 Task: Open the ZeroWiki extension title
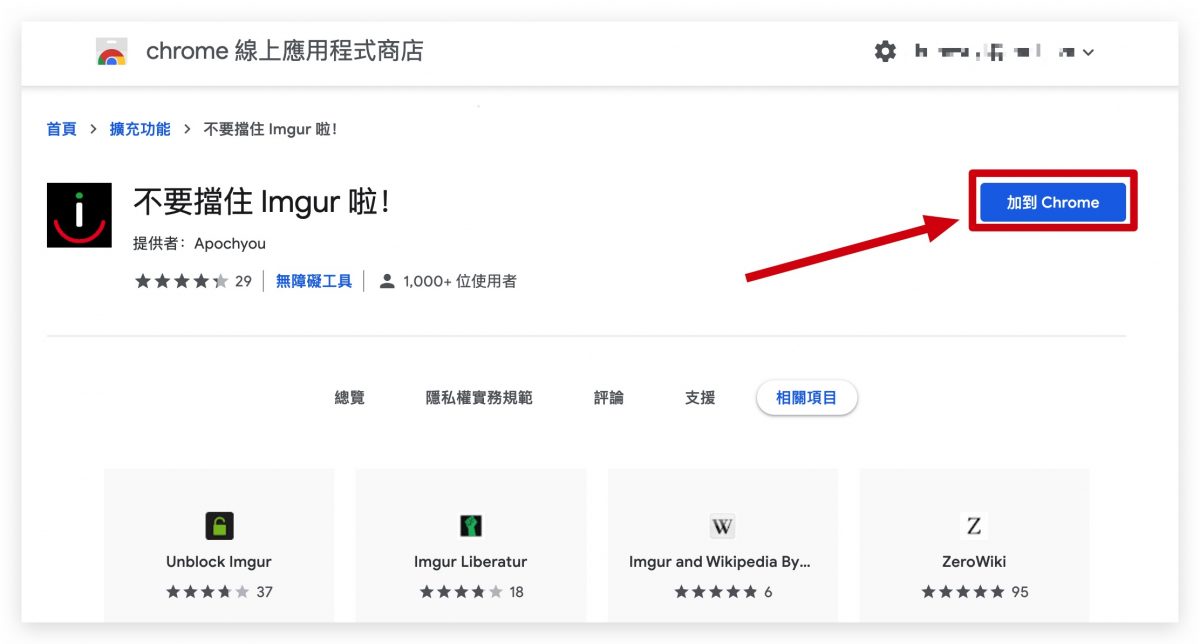[974, 562]
